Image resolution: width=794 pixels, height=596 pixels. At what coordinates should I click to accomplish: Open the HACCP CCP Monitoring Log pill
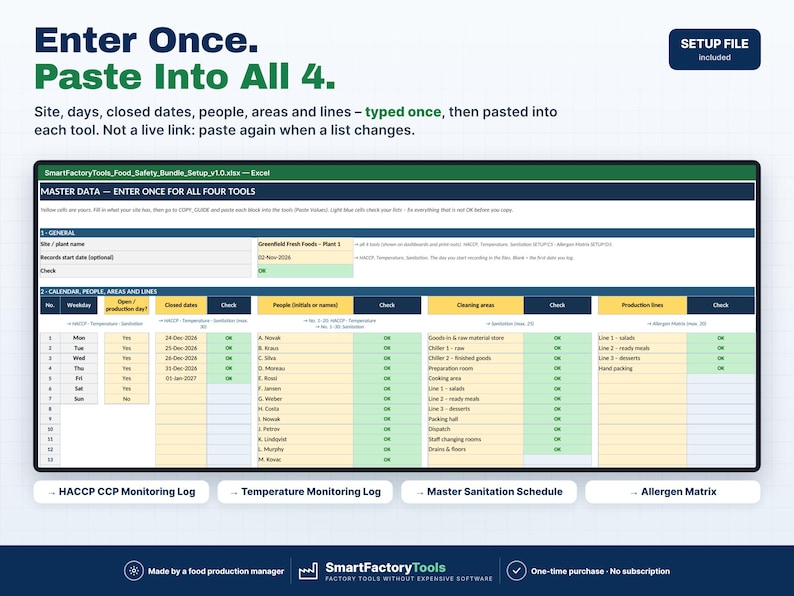[x=121, y=492]
